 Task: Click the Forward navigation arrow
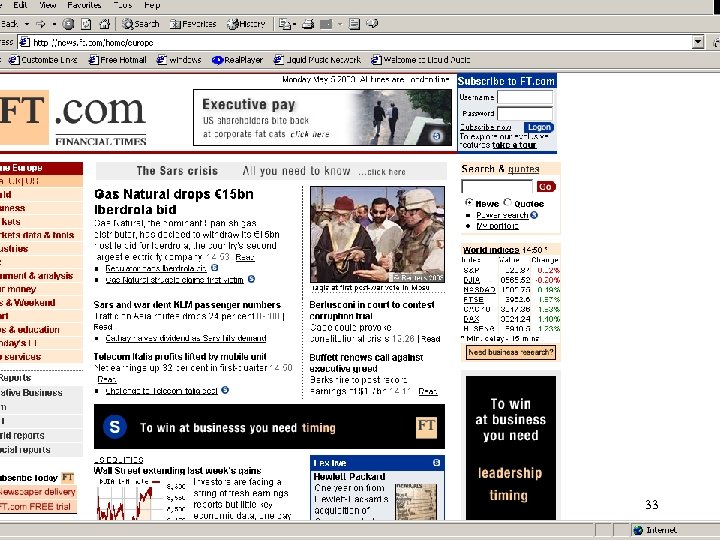tap(41, 24)
